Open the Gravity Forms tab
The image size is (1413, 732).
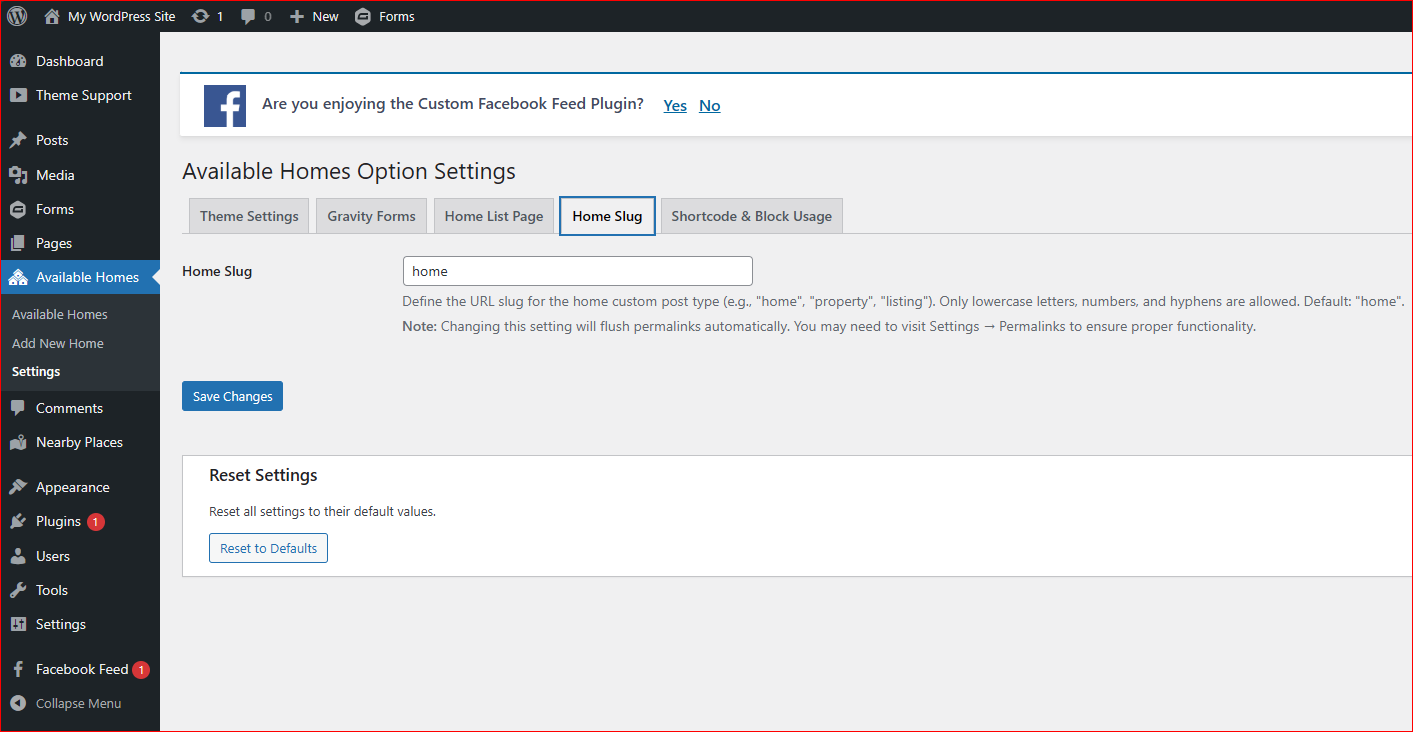[372, 216]
